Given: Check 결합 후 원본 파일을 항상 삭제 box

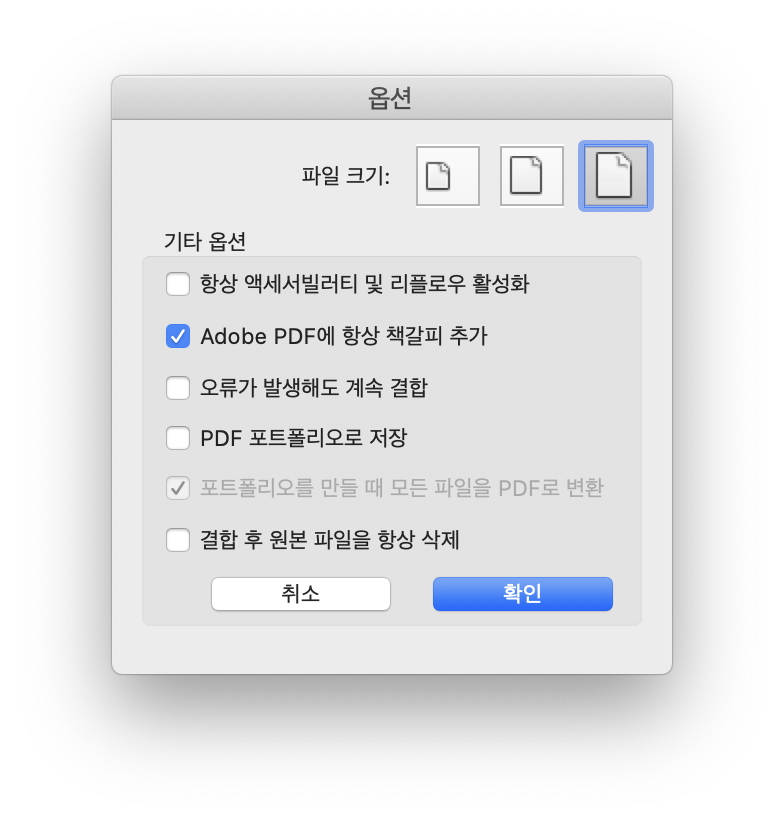Looking at the screenshot, I should coord(178,540).
